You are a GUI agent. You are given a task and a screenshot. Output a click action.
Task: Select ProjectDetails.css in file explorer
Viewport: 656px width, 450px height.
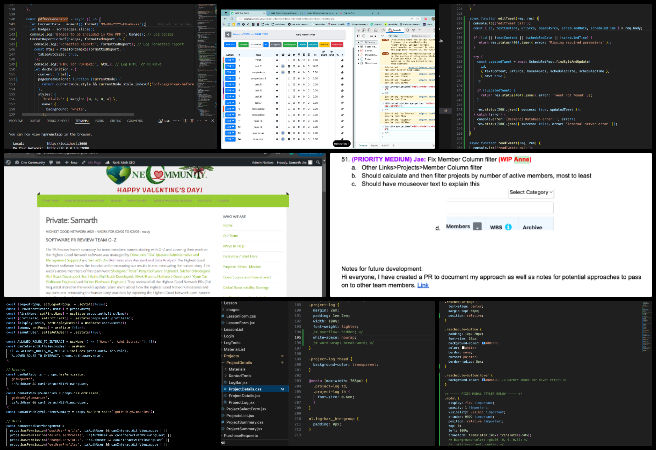tap(255, 389)
